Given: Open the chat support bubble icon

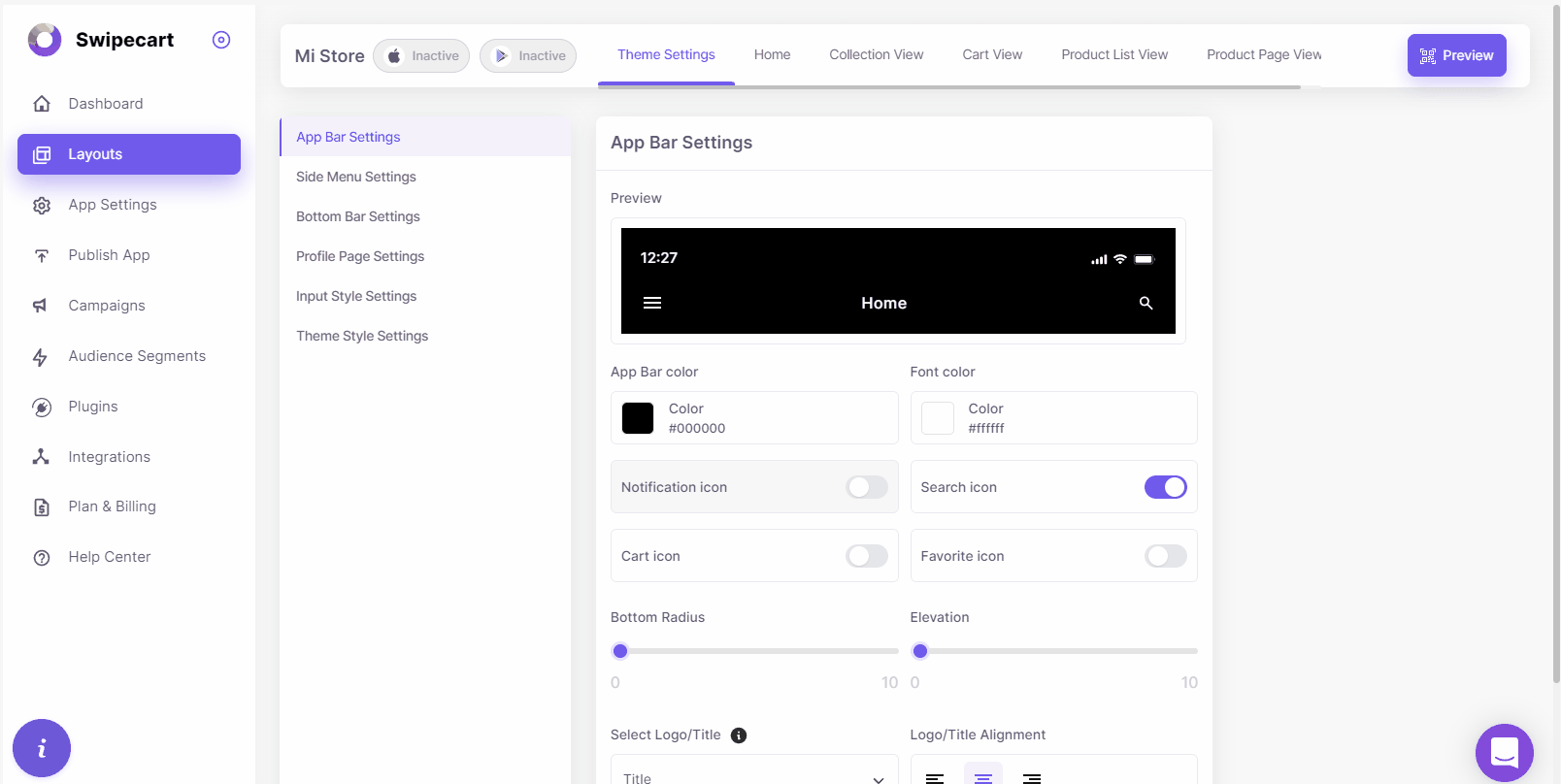Looking at the screenshot, I should (1504, 752).
